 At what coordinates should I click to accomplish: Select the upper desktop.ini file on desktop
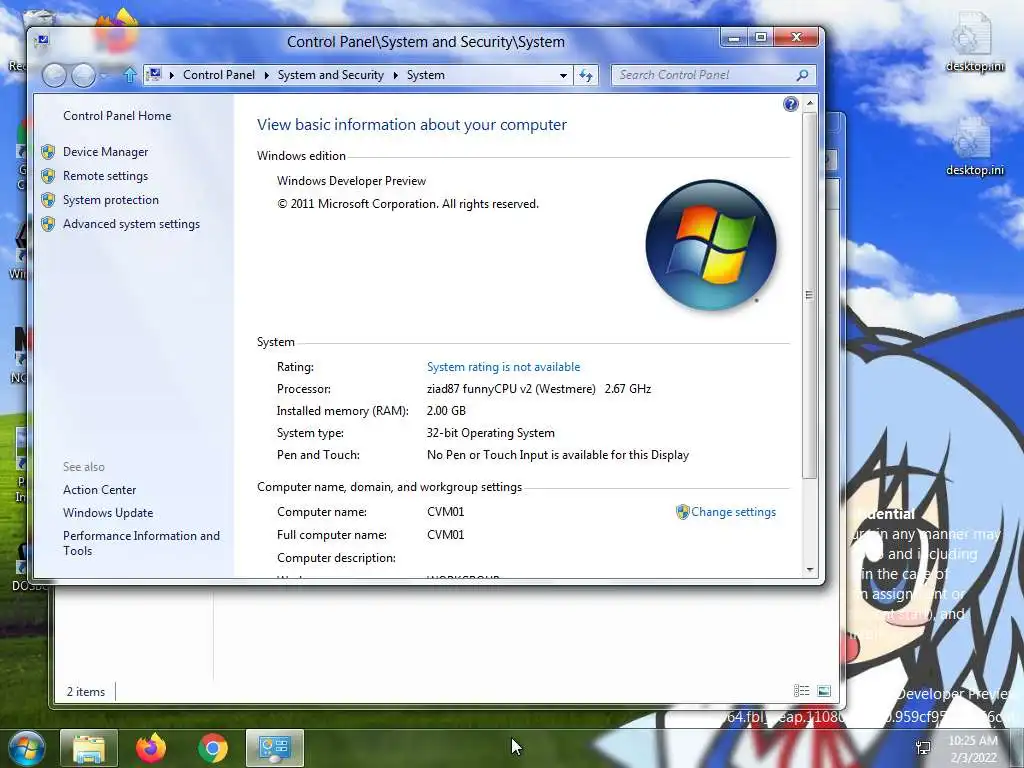[x=974, y=42]
